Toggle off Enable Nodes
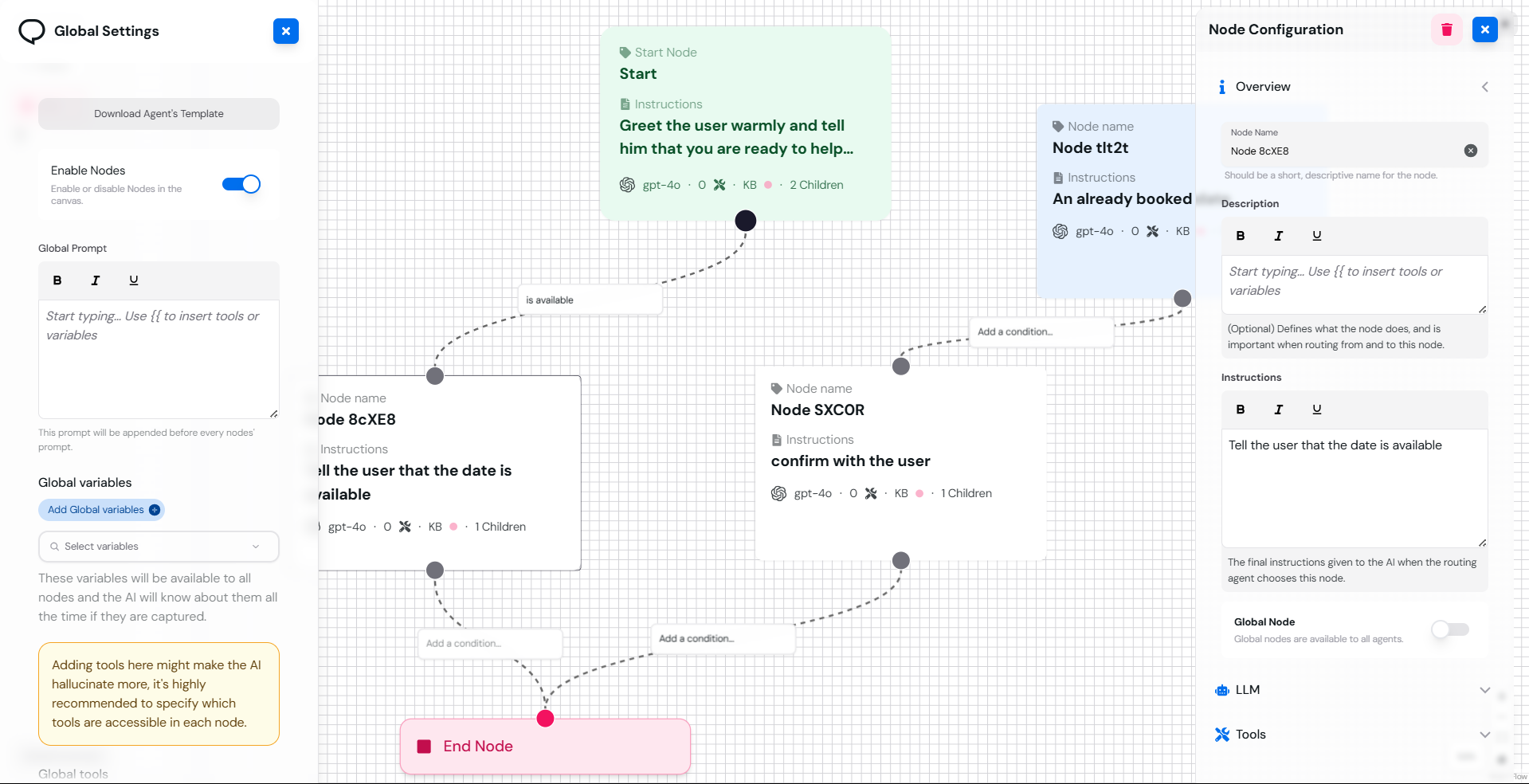1529x784 pixels. (241, 184)
